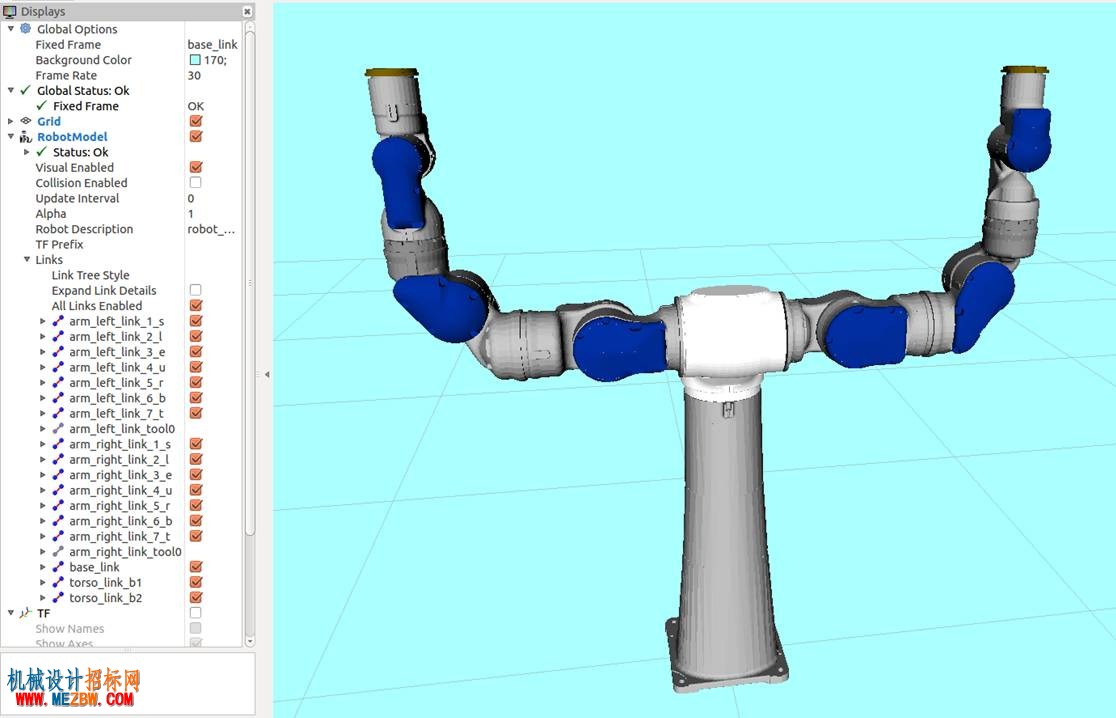Select the Link Tree Style row
Viewport: 1116px width, 718px height.
tap(121, 275)
